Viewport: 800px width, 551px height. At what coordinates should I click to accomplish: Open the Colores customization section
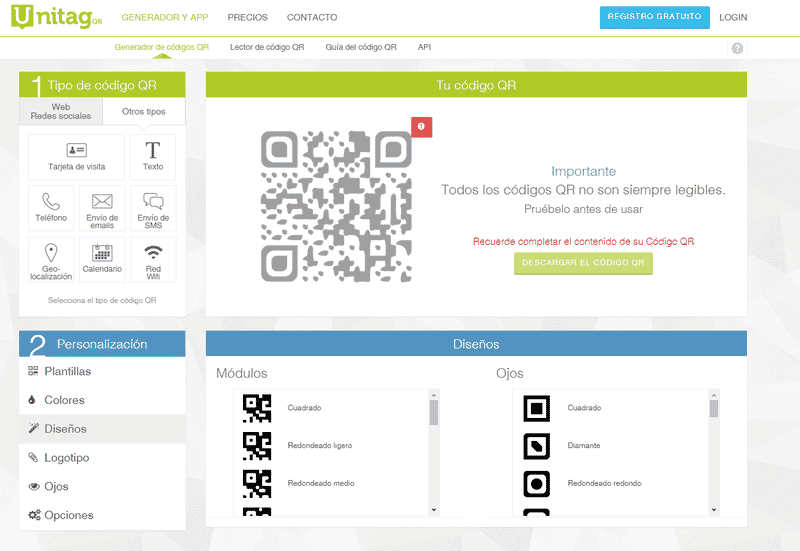(102, 400)
